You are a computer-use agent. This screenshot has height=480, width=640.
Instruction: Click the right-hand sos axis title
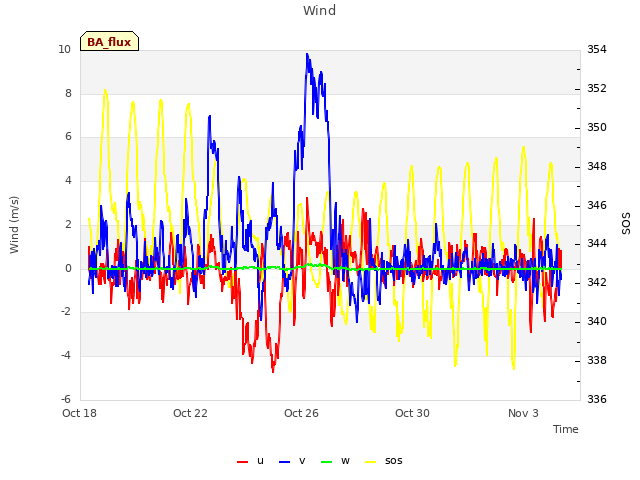626,223
